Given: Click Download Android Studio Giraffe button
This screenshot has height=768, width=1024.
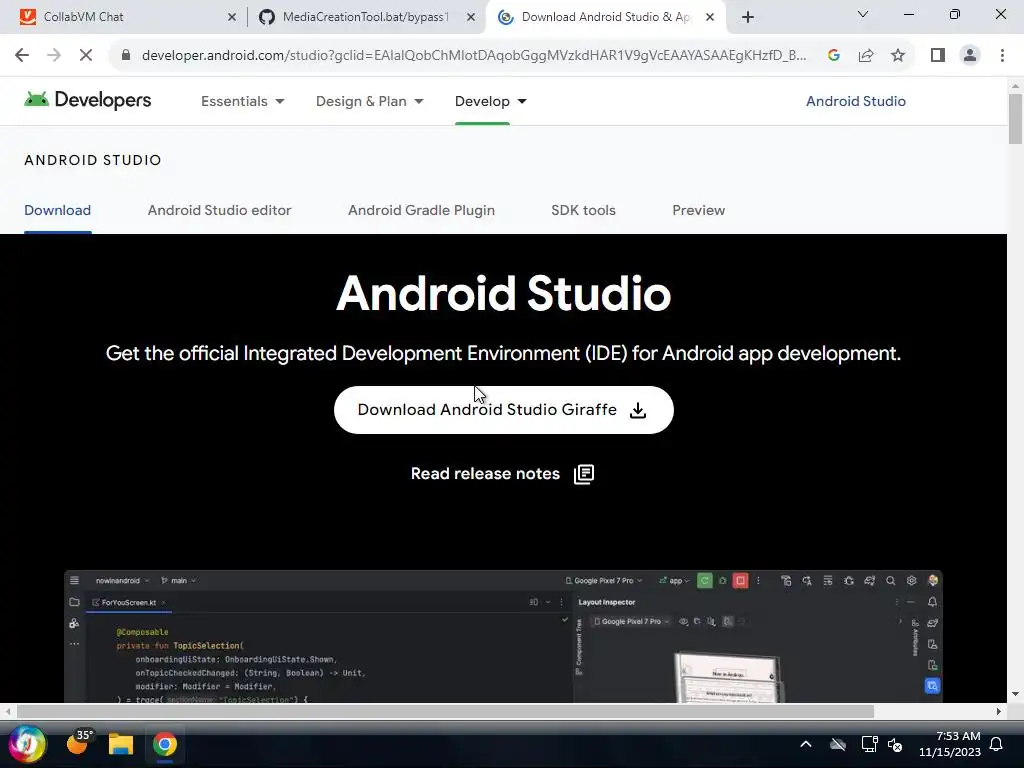Looking at the screenshot, I should pos(504,410).
